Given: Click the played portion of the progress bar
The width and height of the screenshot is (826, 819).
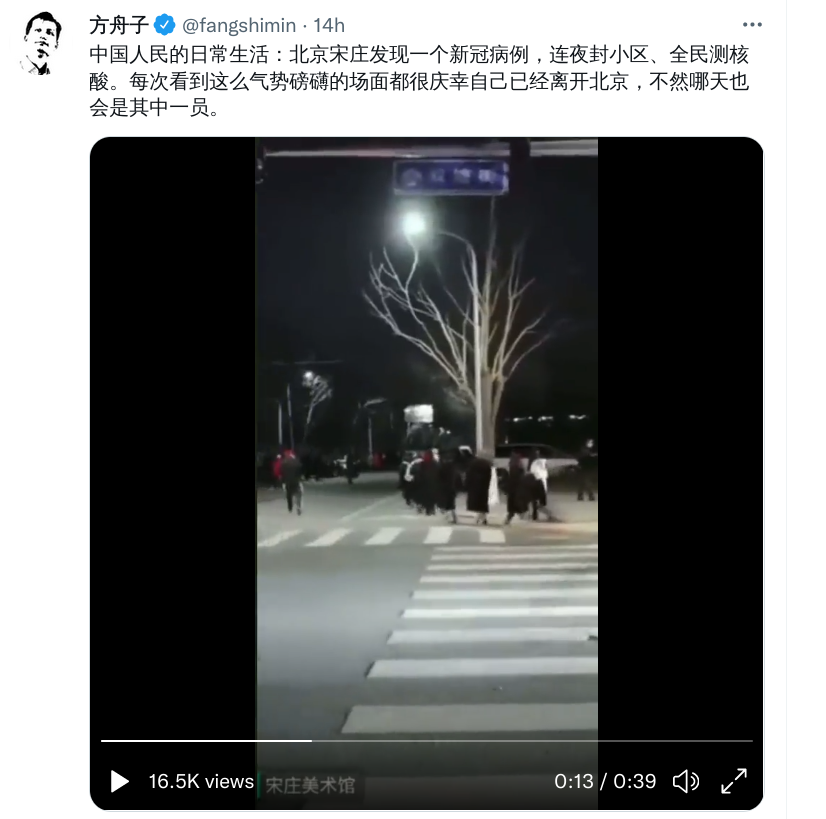Looking at the screenshot, I should click(206, 741).
